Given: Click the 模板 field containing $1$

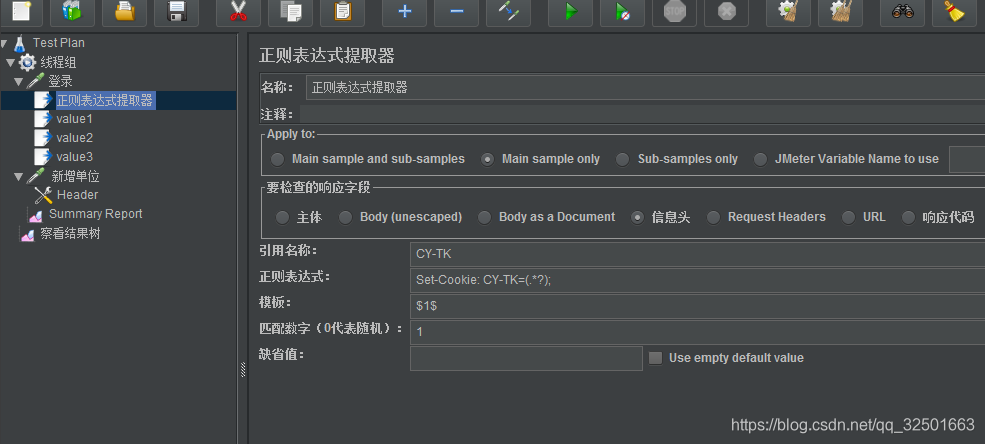Looking at the screenshot, I should click(x=697, y=306).
